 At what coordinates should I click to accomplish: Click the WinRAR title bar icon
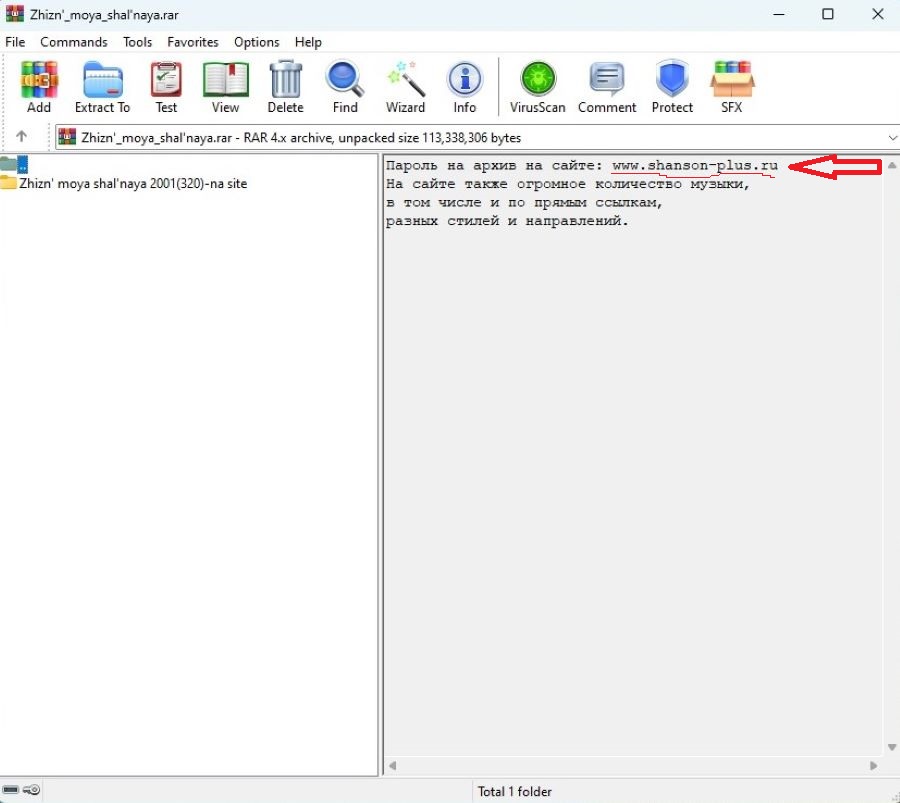point(15,14)
